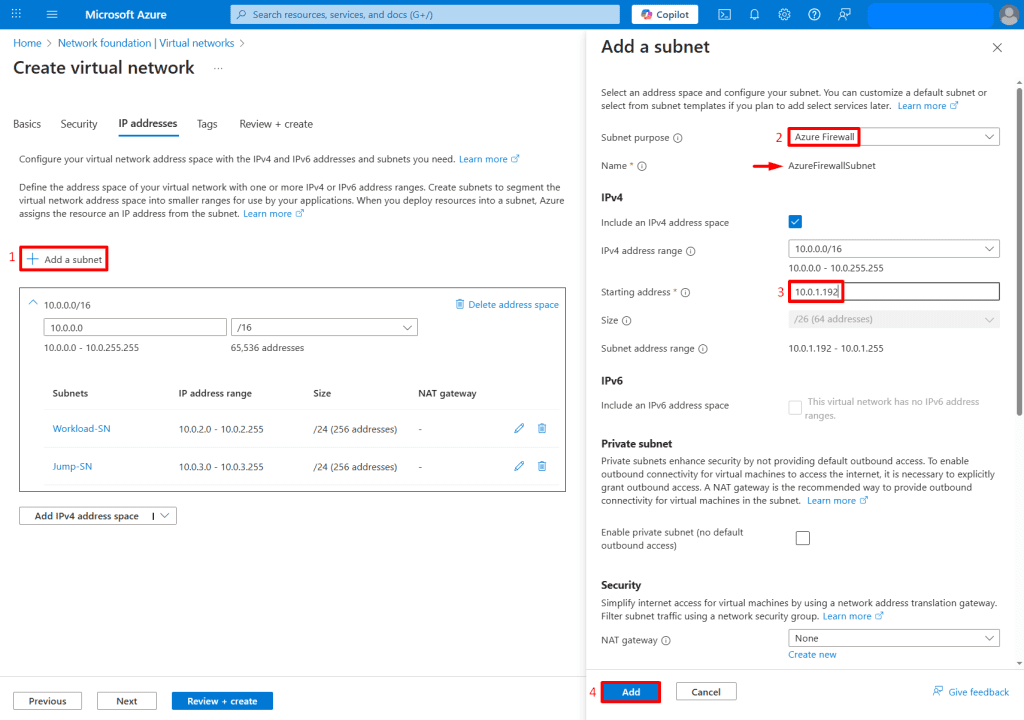1024x720 pixels.
Task: Collapse the 10.0.0.0/16 address space
Action: (x=32, y=303)
